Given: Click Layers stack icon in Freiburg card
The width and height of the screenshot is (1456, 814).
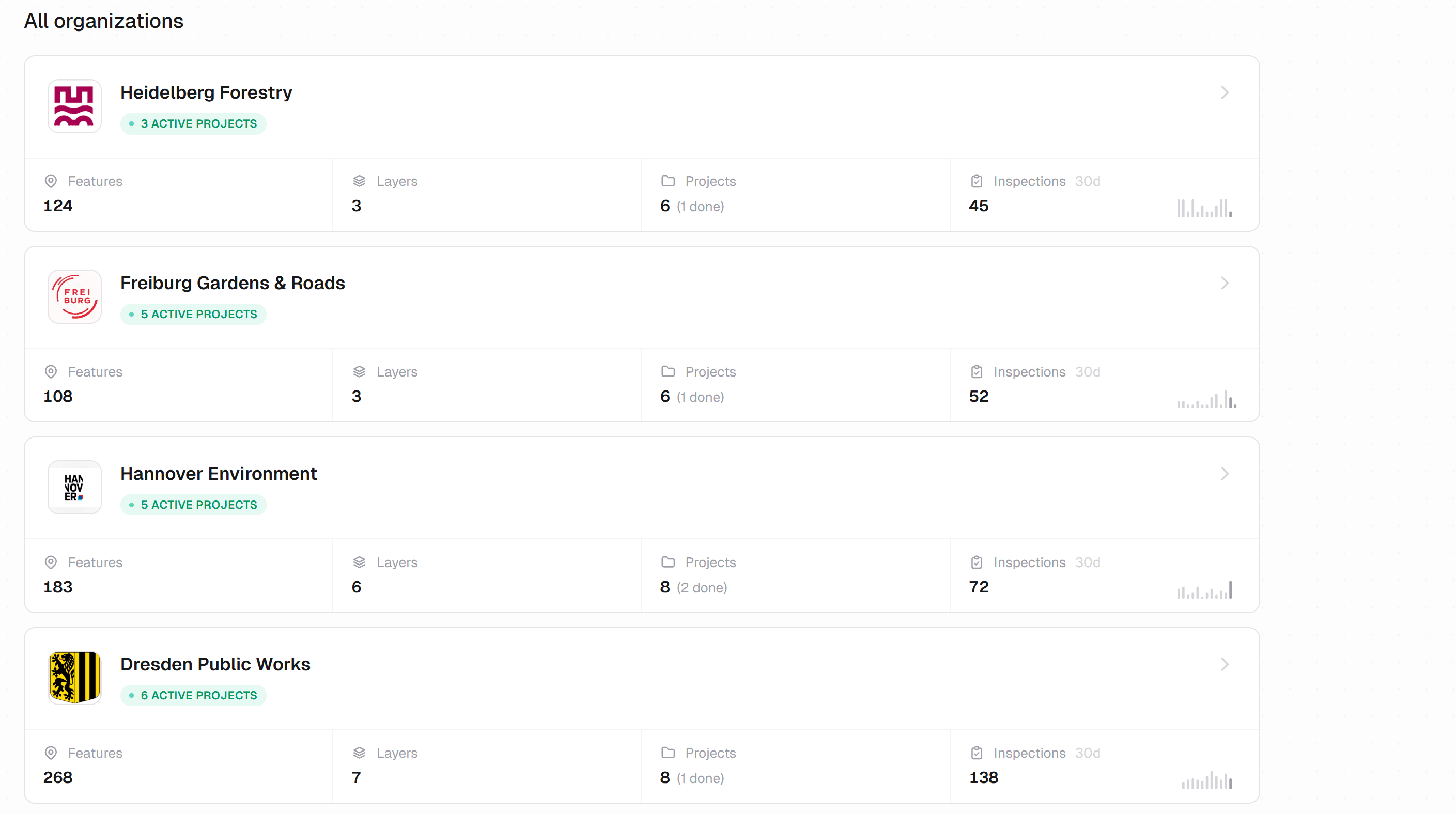Looking at the screenshot, I should point(360,372).
